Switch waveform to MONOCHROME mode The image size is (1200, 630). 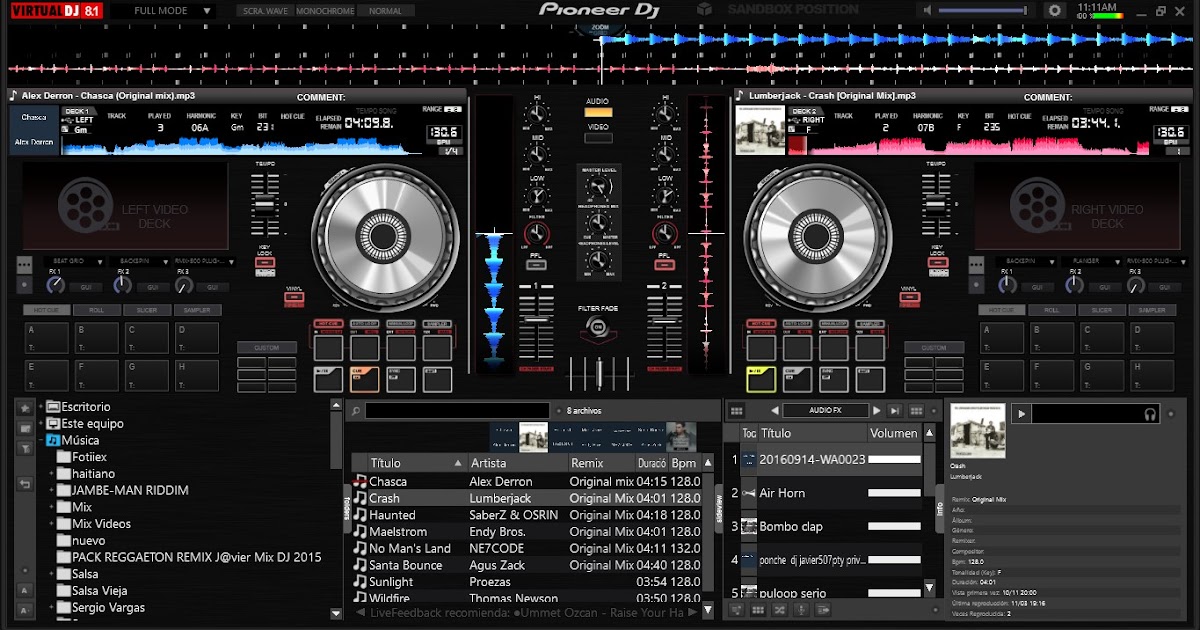[327, 11]
